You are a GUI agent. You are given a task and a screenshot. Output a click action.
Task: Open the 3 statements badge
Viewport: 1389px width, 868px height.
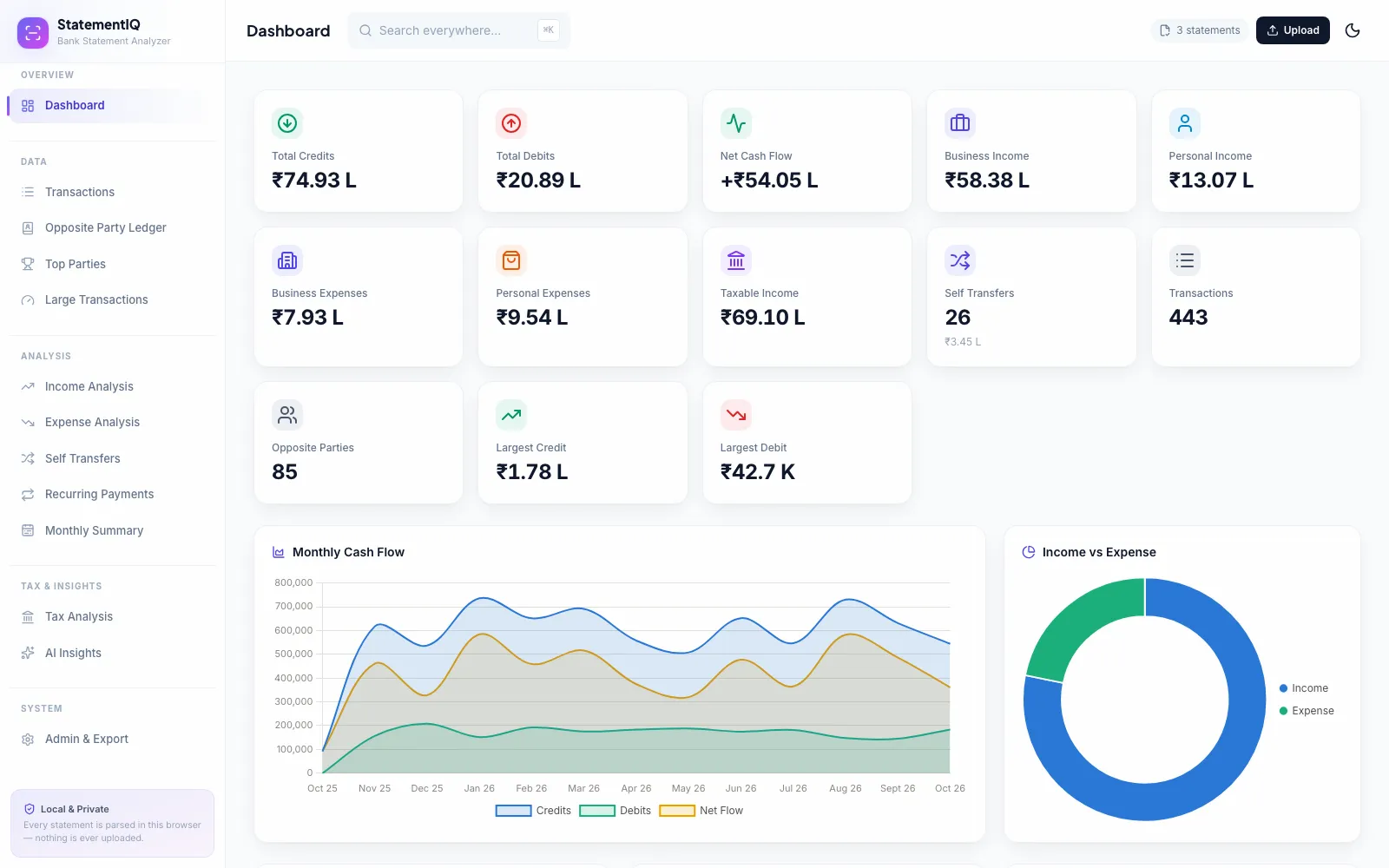pos(1200,30)
